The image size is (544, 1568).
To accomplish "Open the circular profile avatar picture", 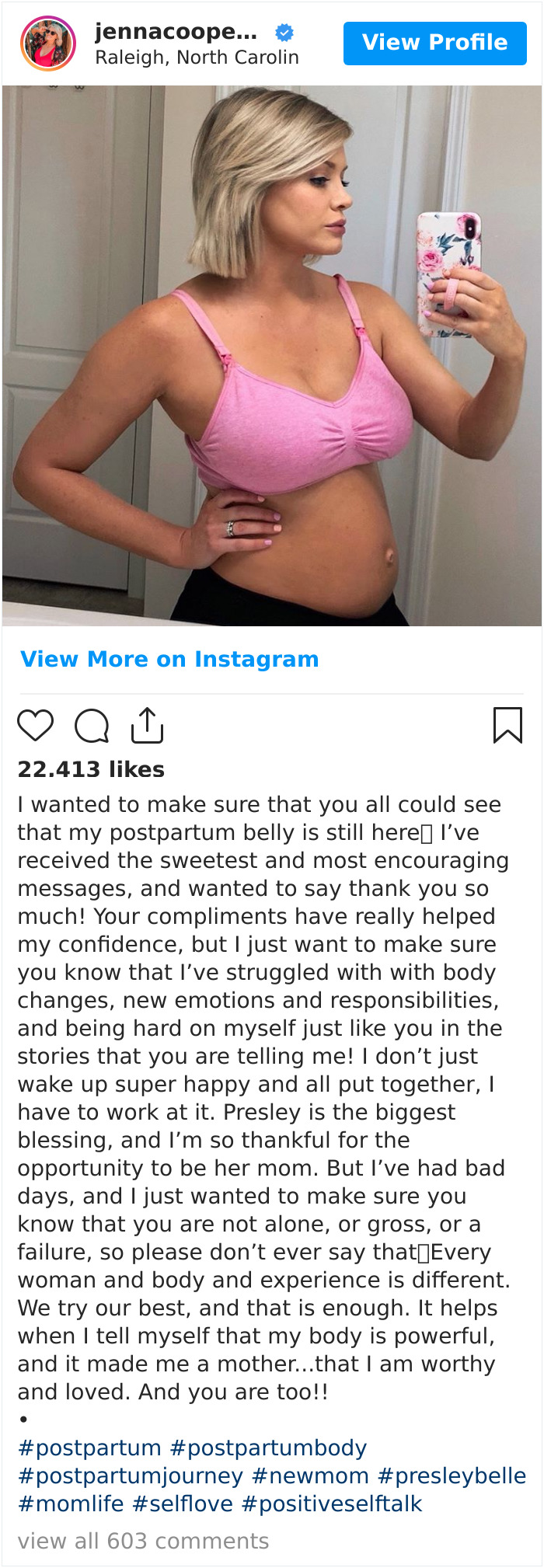I will coord(48,44).
